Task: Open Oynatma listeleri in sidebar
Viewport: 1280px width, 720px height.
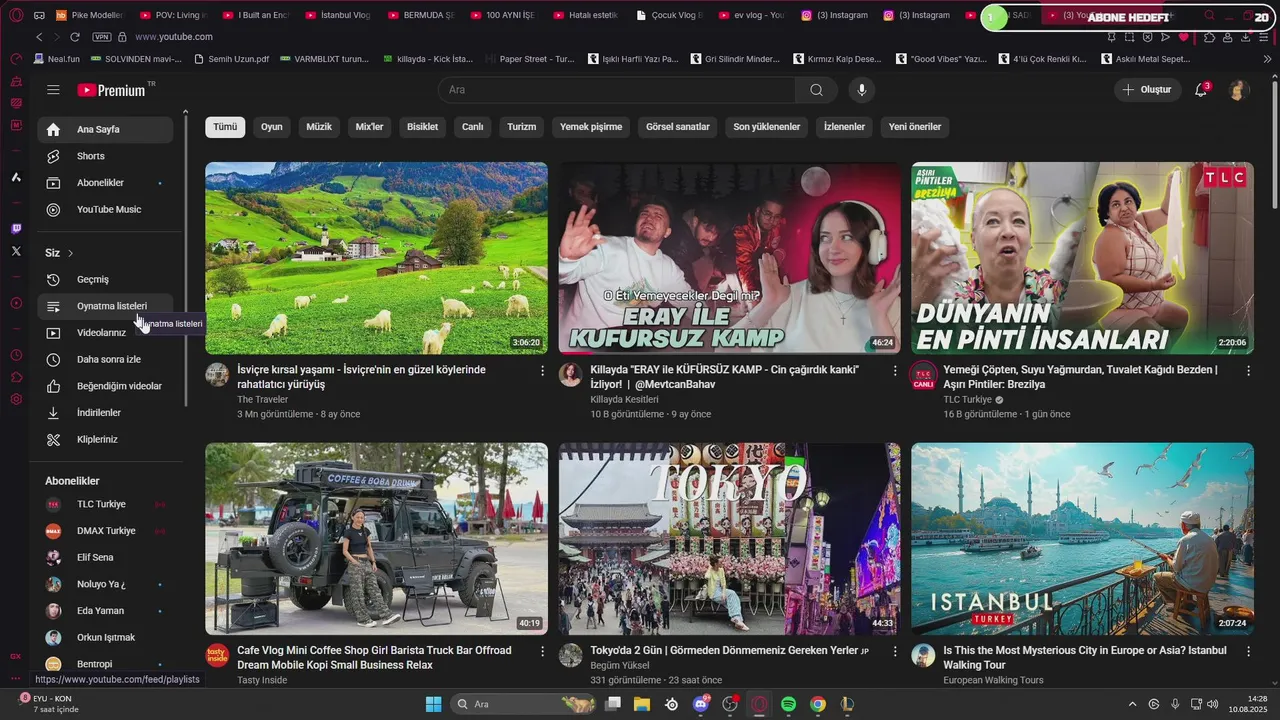Action: click(x=104, y=306)
